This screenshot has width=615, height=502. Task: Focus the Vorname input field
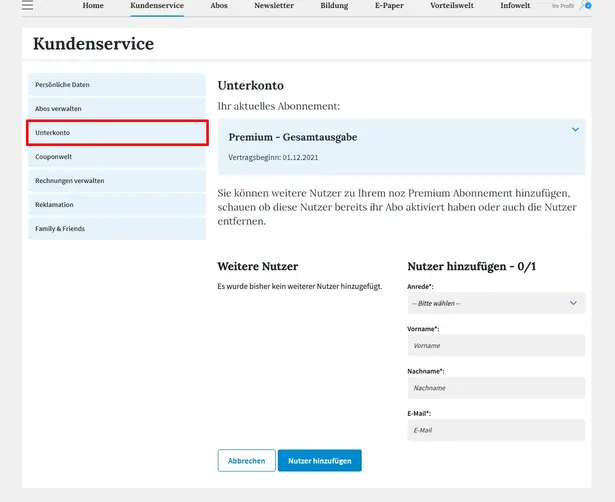[x=496, y=346]
